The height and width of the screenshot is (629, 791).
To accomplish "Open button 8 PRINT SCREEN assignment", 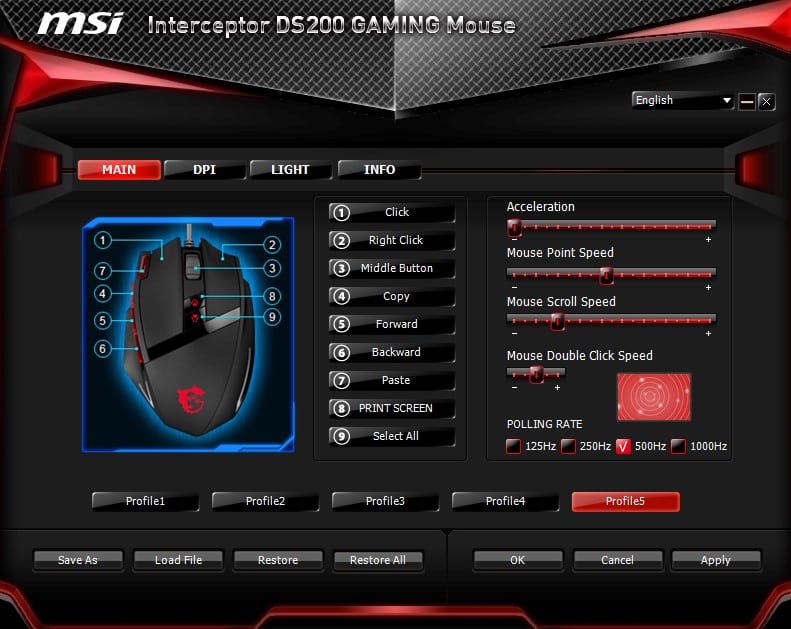I will [392, 409].
